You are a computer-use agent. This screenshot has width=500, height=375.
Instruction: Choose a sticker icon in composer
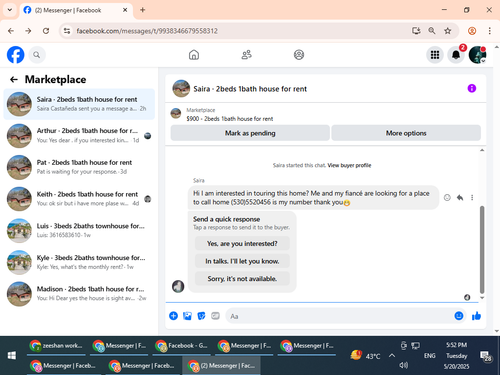coord(201,316)
